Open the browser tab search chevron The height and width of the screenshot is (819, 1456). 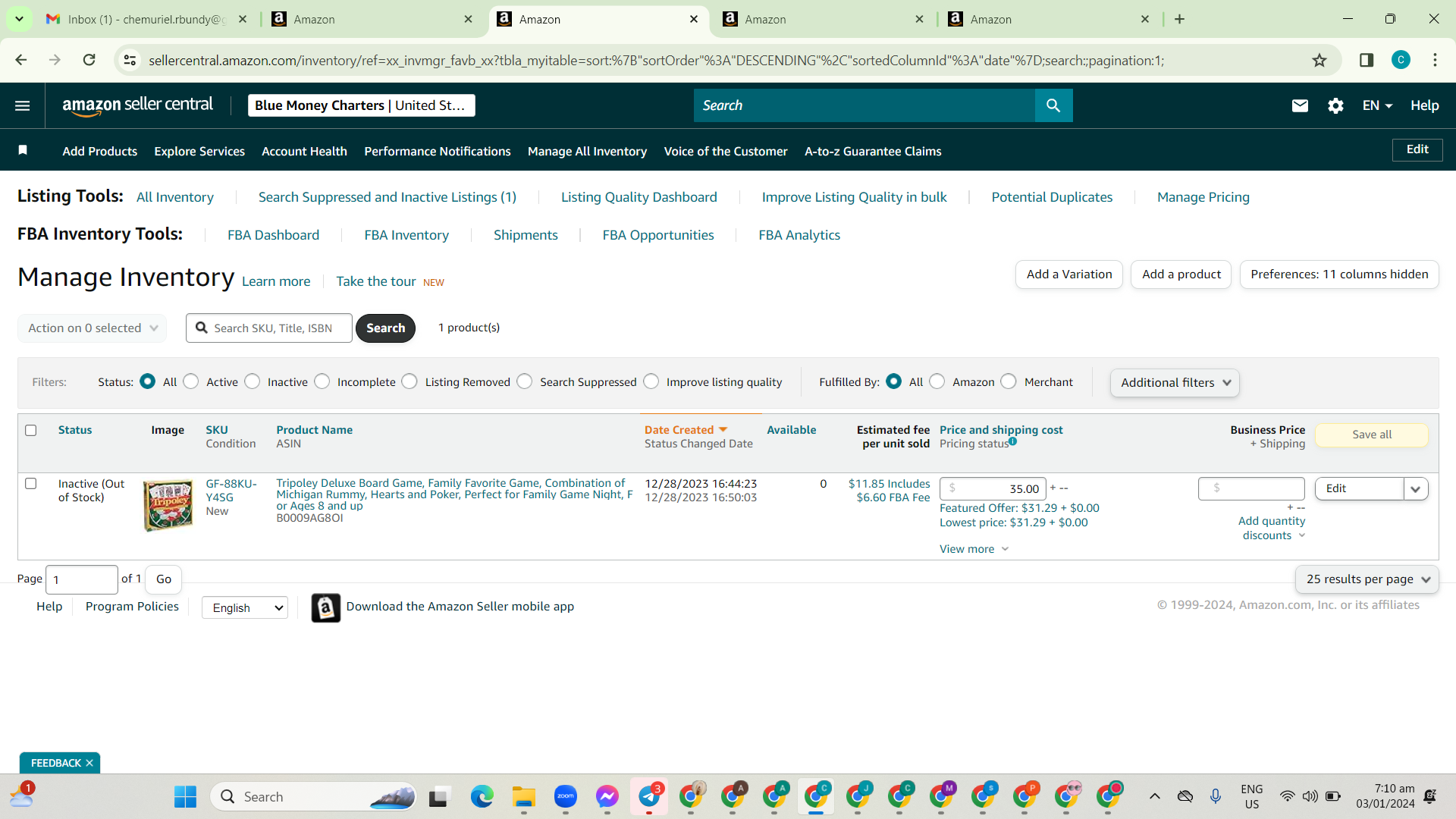(19, 19)
